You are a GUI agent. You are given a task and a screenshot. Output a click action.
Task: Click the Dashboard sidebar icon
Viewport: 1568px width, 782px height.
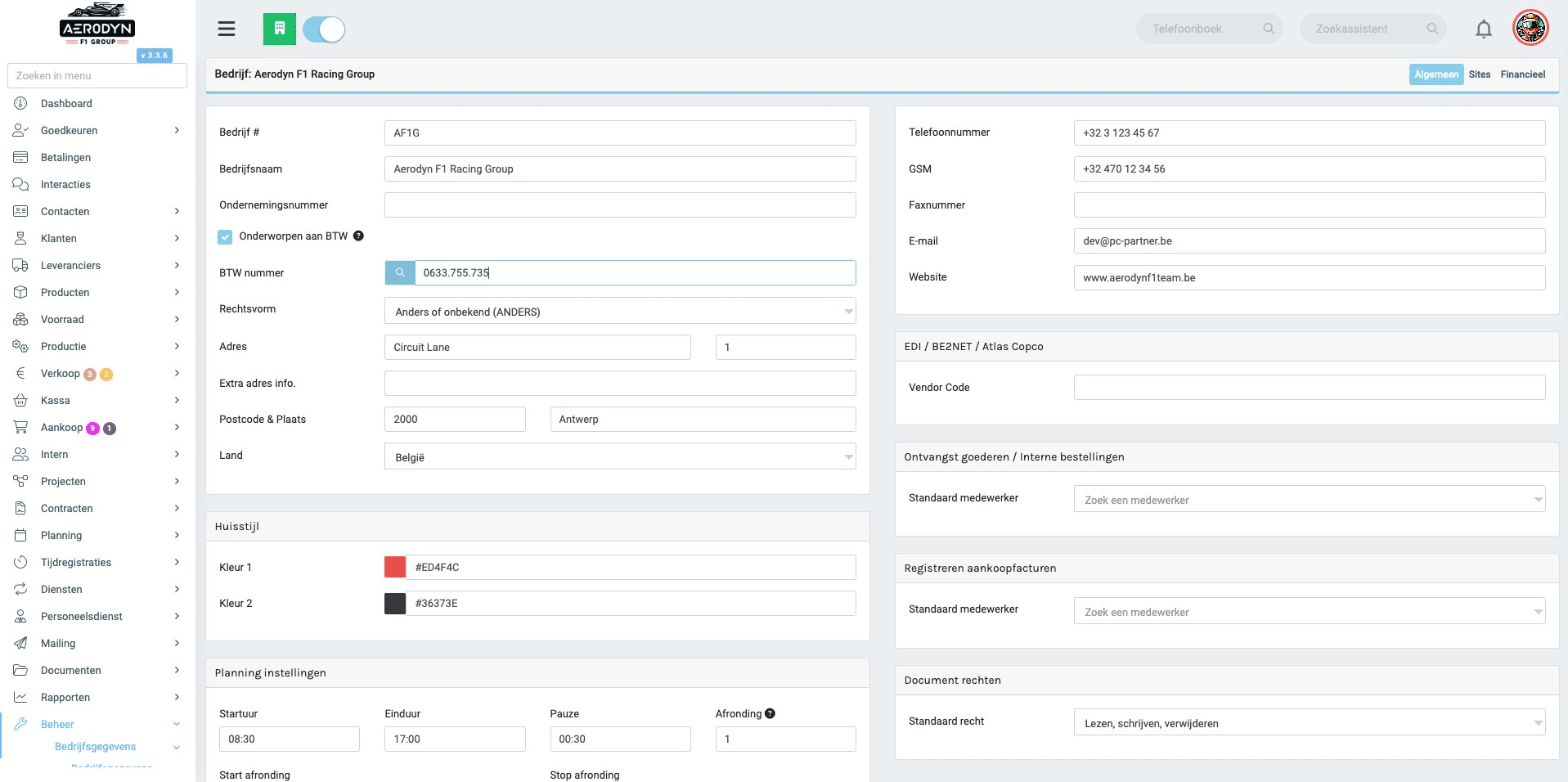(x=20, y=103)
